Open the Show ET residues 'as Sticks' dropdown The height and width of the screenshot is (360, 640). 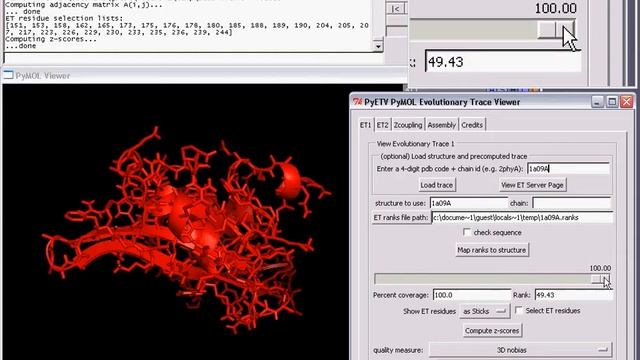point(484,311)
